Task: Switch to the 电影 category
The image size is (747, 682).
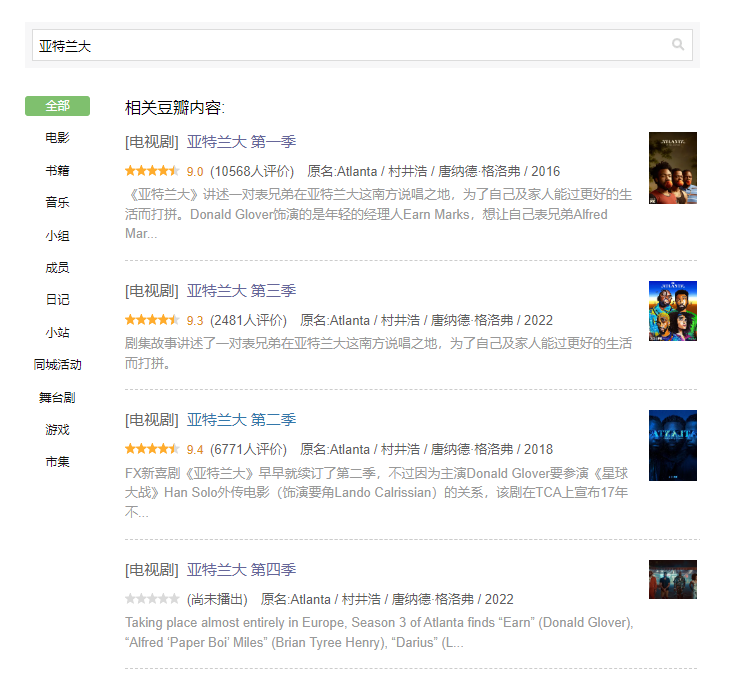Action: (57, 138)
